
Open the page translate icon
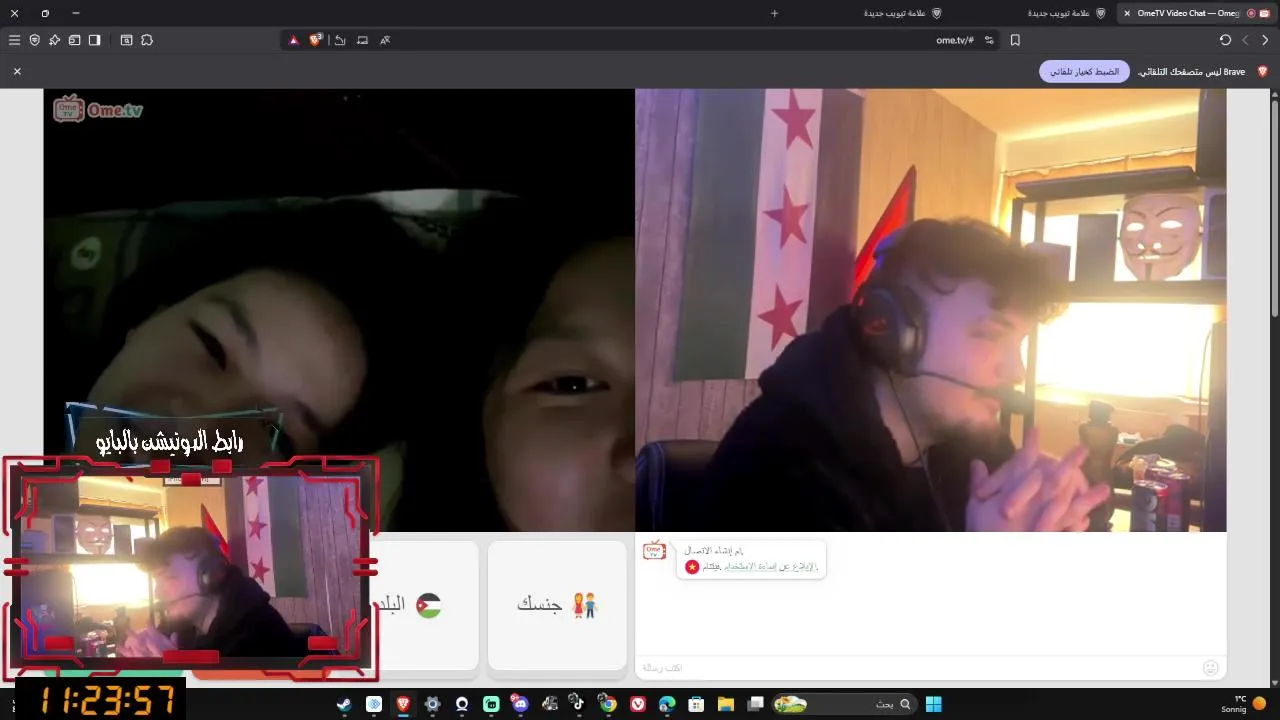pos(385,40)
